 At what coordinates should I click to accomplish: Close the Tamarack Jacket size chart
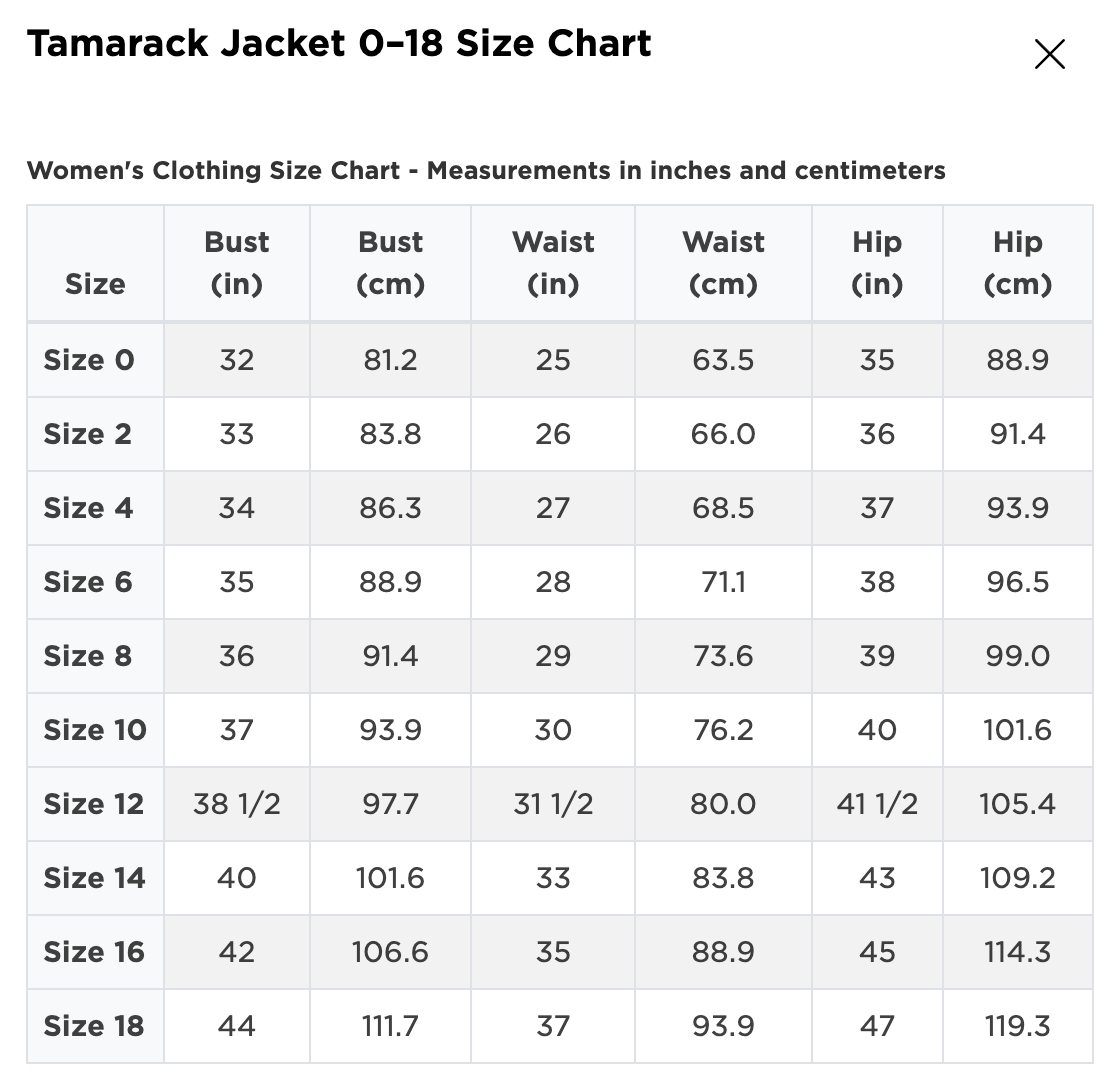pyautogui.click(x=1049, y=54)
